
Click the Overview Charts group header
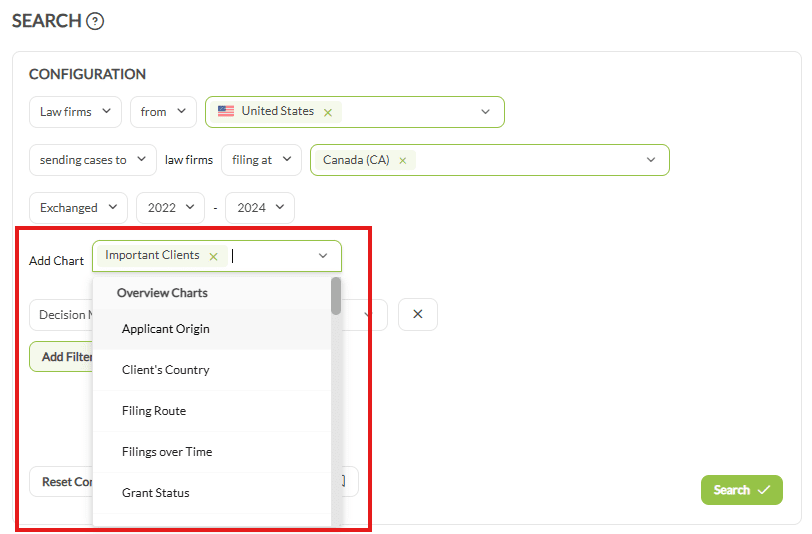point(162,293)
